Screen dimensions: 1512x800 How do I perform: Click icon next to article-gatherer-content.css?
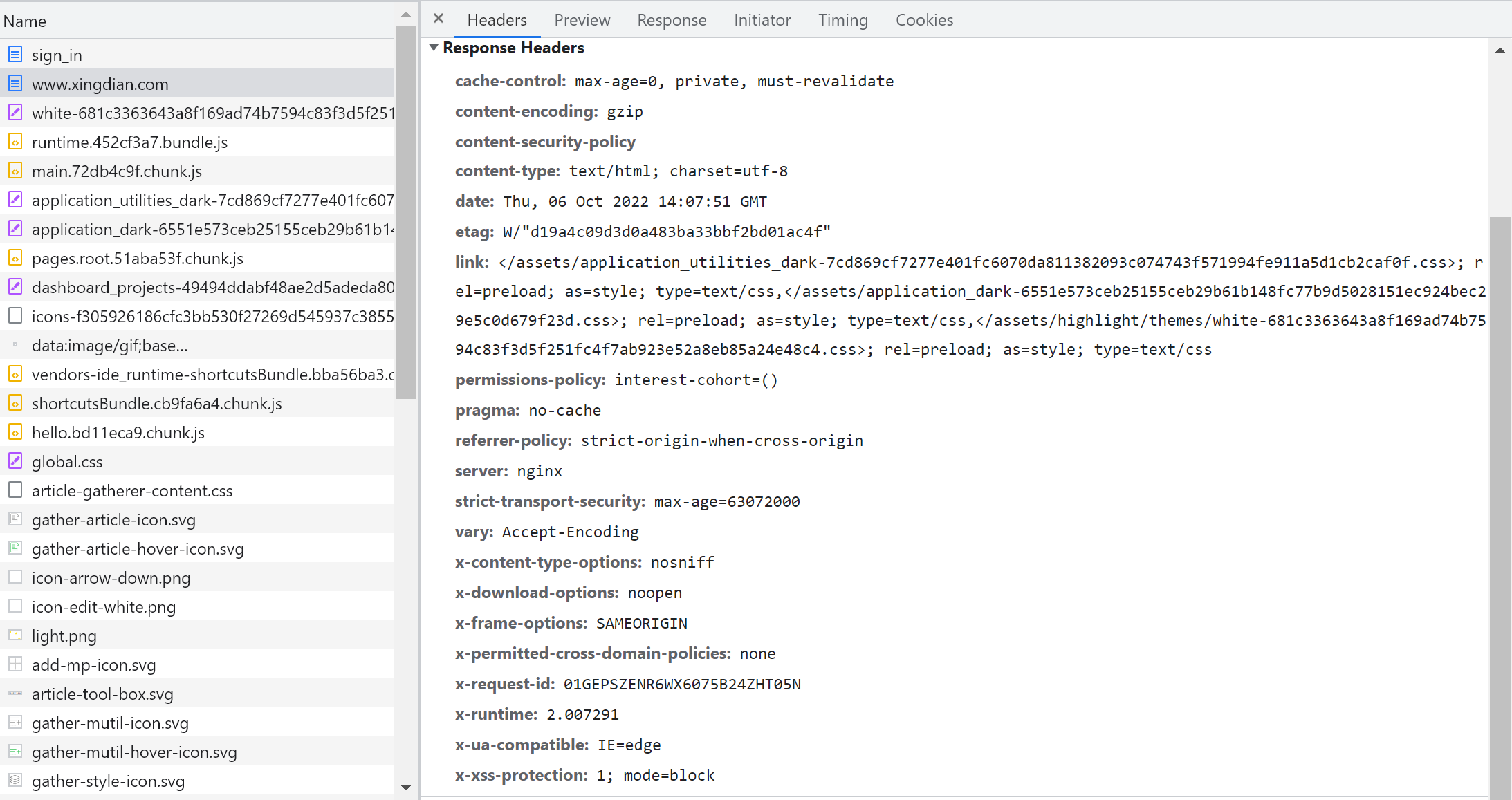coord(15,490)
